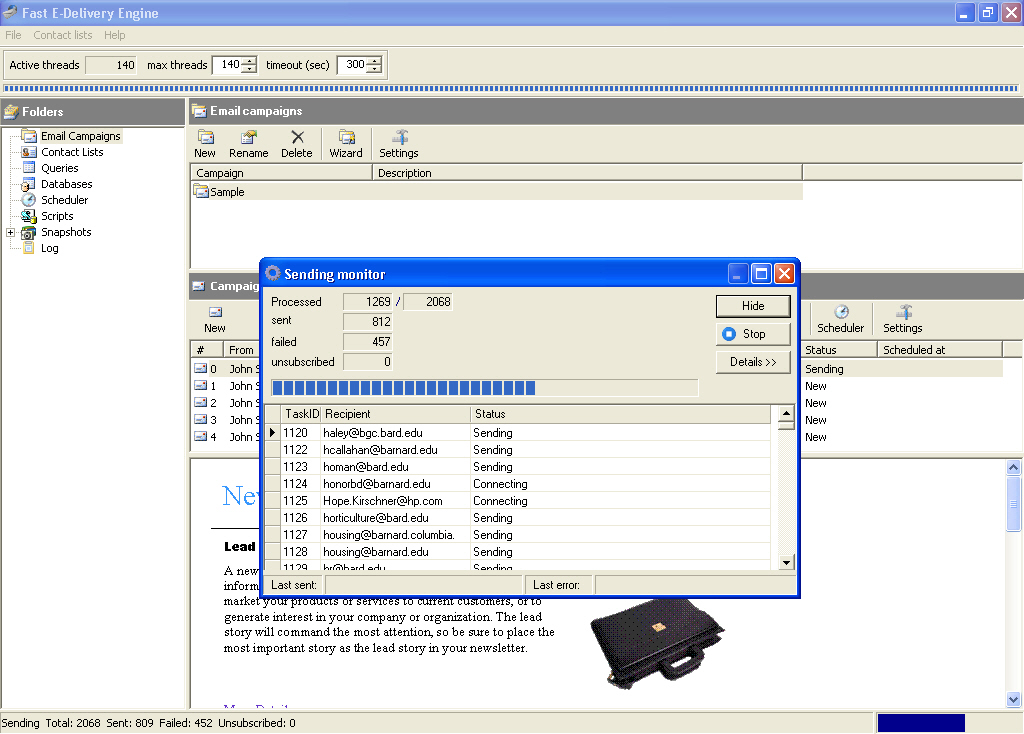Expand Details >> in Sending monitor
The image size is (1024, 734).
pyautogui.click(x=753, y=362)
